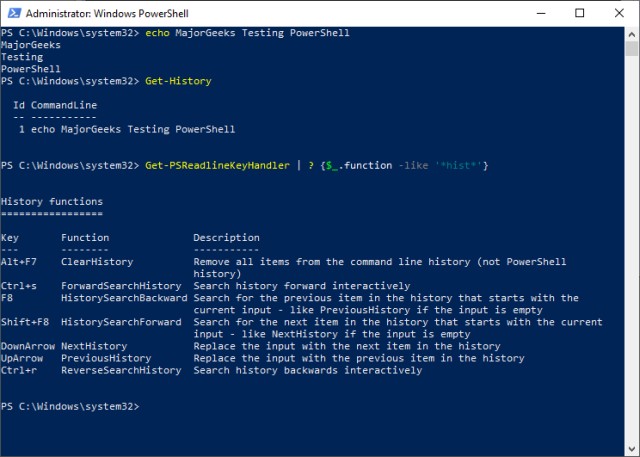Click the PowerShell icon in the title bar
The width and height of the screenshot is (640, 457).
coord(12,13)
